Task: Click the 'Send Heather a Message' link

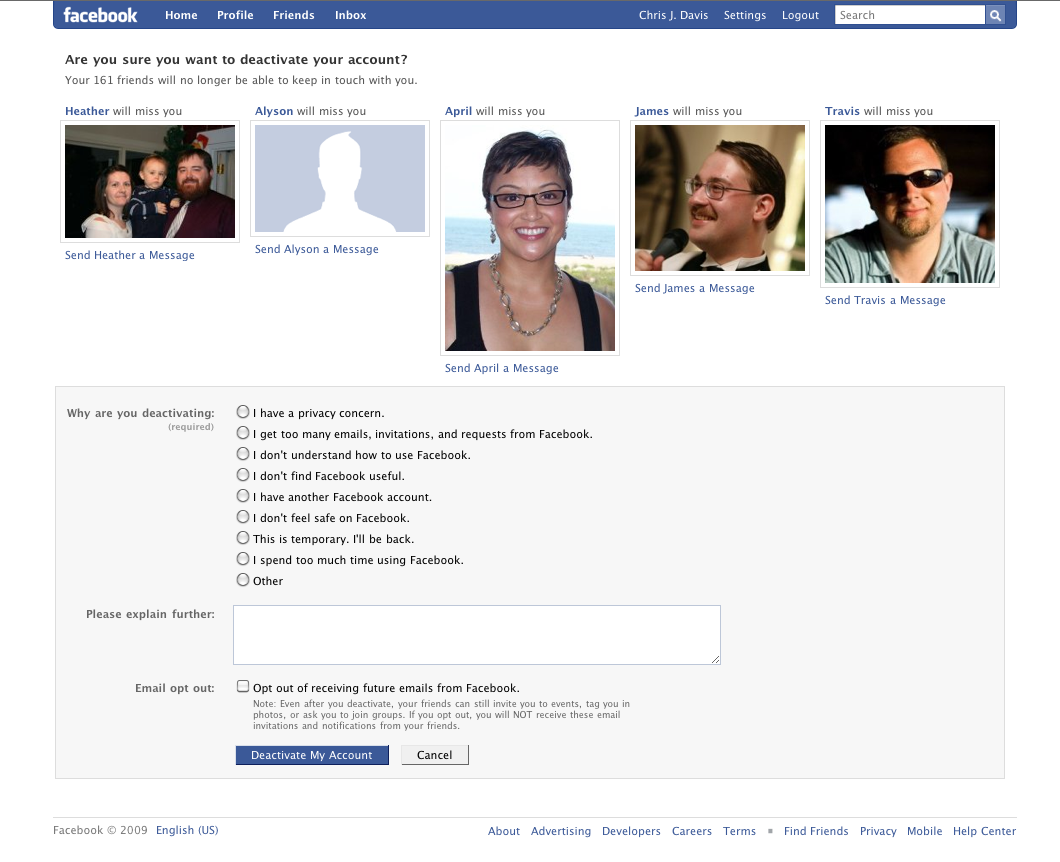Action: 130,255
